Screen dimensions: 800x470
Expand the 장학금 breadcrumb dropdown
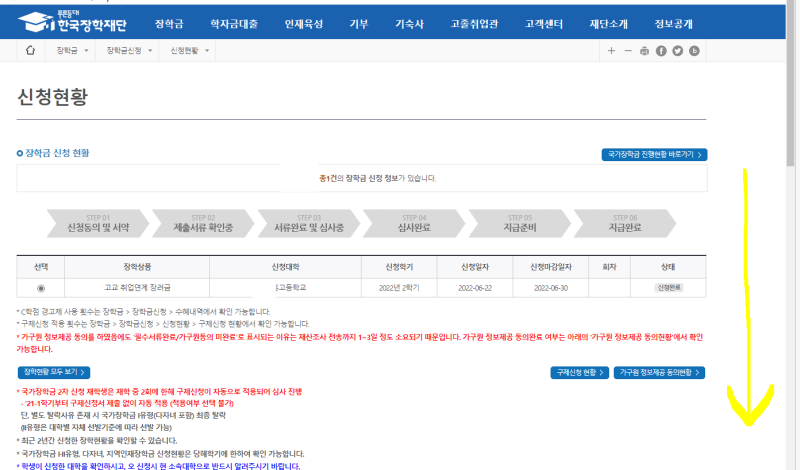(72, 51)
